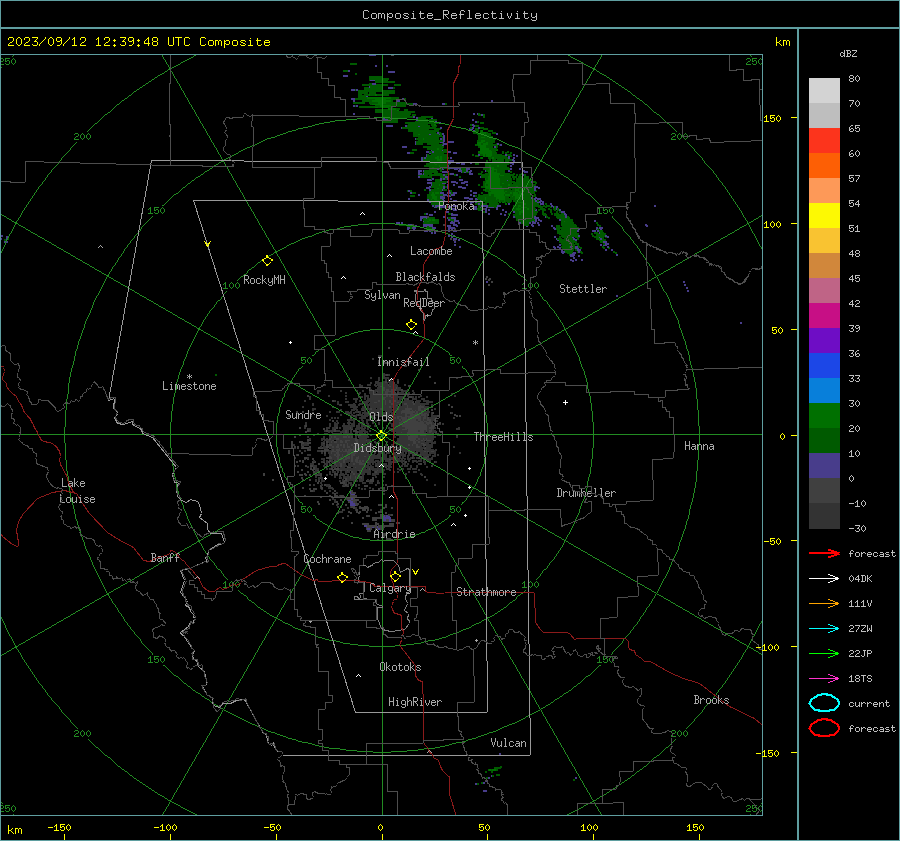This screenshot has height=841, width=900.
Task: Click the dBZ legend heading
Action: pos(848,53)
